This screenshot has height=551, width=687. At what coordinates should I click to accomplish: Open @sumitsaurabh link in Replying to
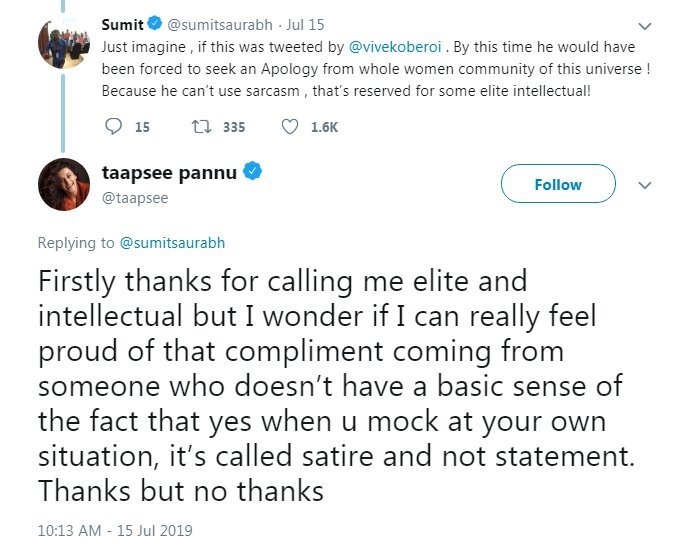(x=178, y=242)
